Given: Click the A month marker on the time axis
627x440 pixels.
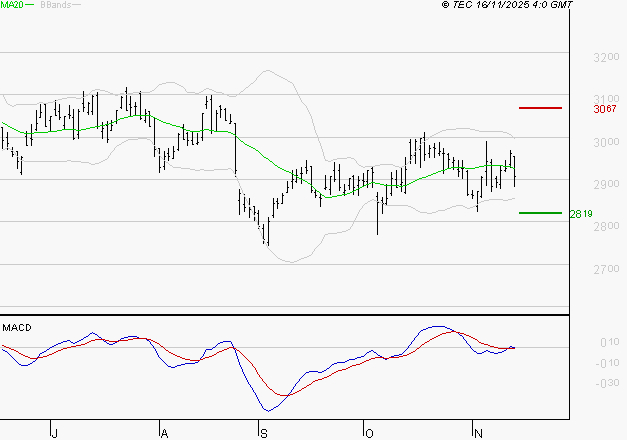Looking at the screenshot, I should pyautogui.click(x=164, y=433).
